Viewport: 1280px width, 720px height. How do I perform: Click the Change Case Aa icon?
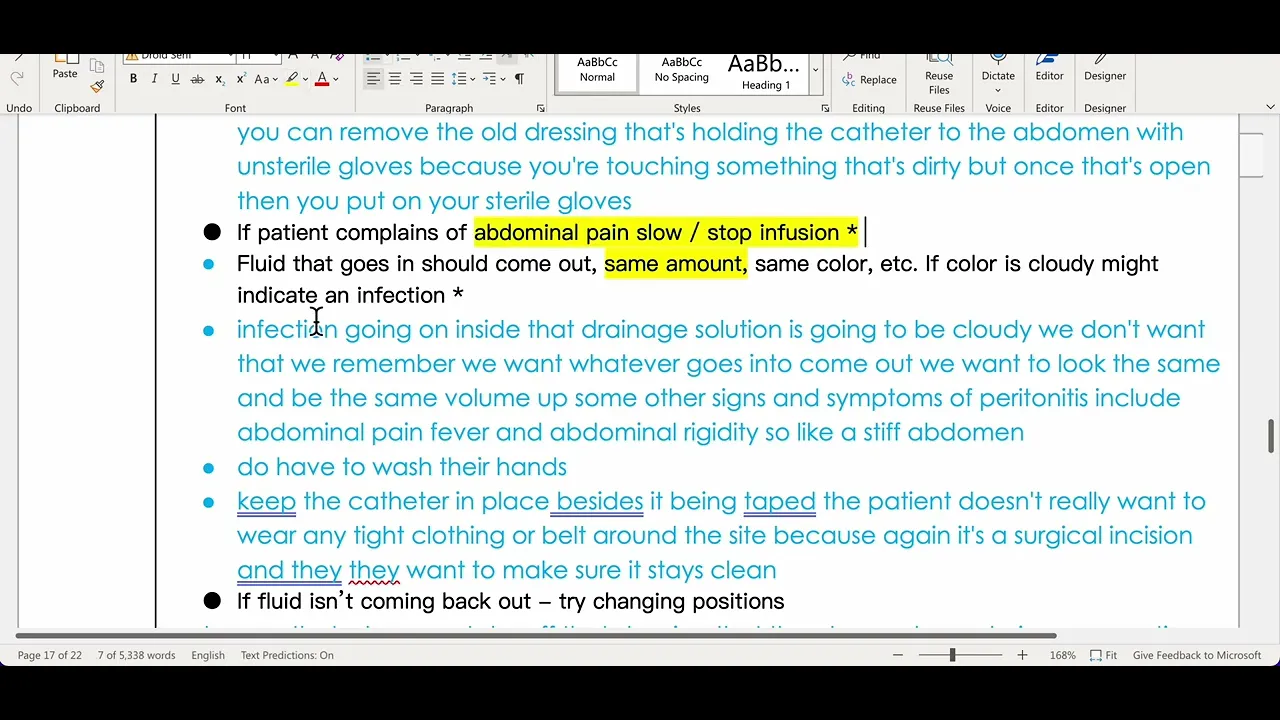pos(261,79)
